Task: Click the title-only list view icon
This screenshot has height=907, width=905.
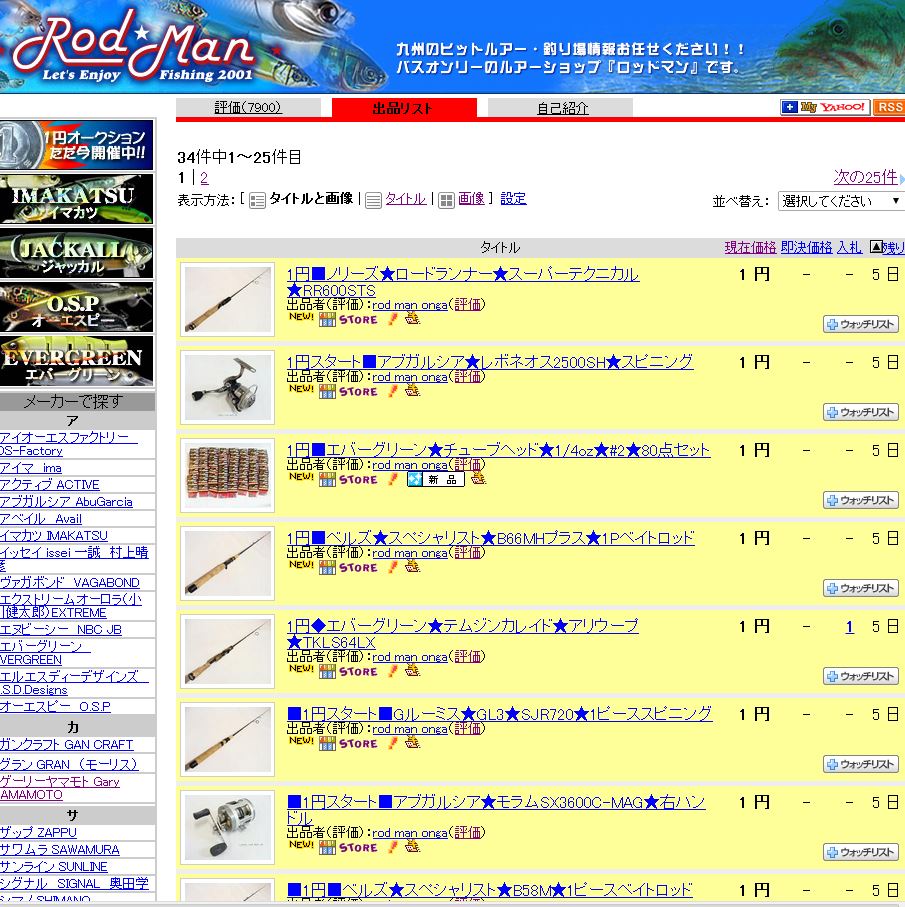Action: (x=373, y=200)
